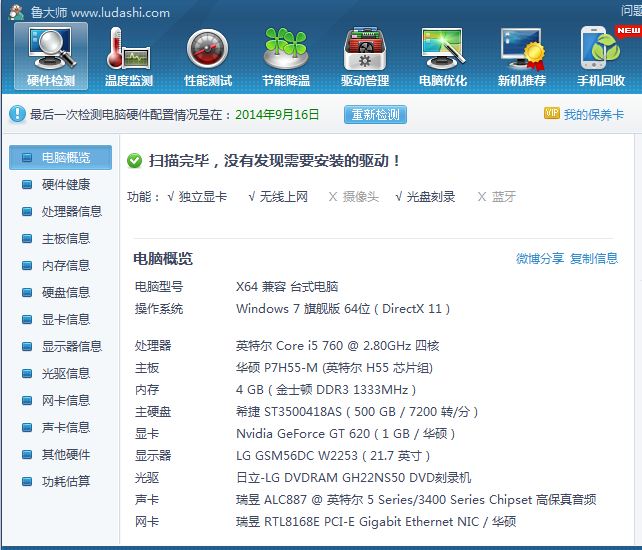642x550 pixels.
Task: Click the 重新检测 re-scan button
Action: pos(375,115)
